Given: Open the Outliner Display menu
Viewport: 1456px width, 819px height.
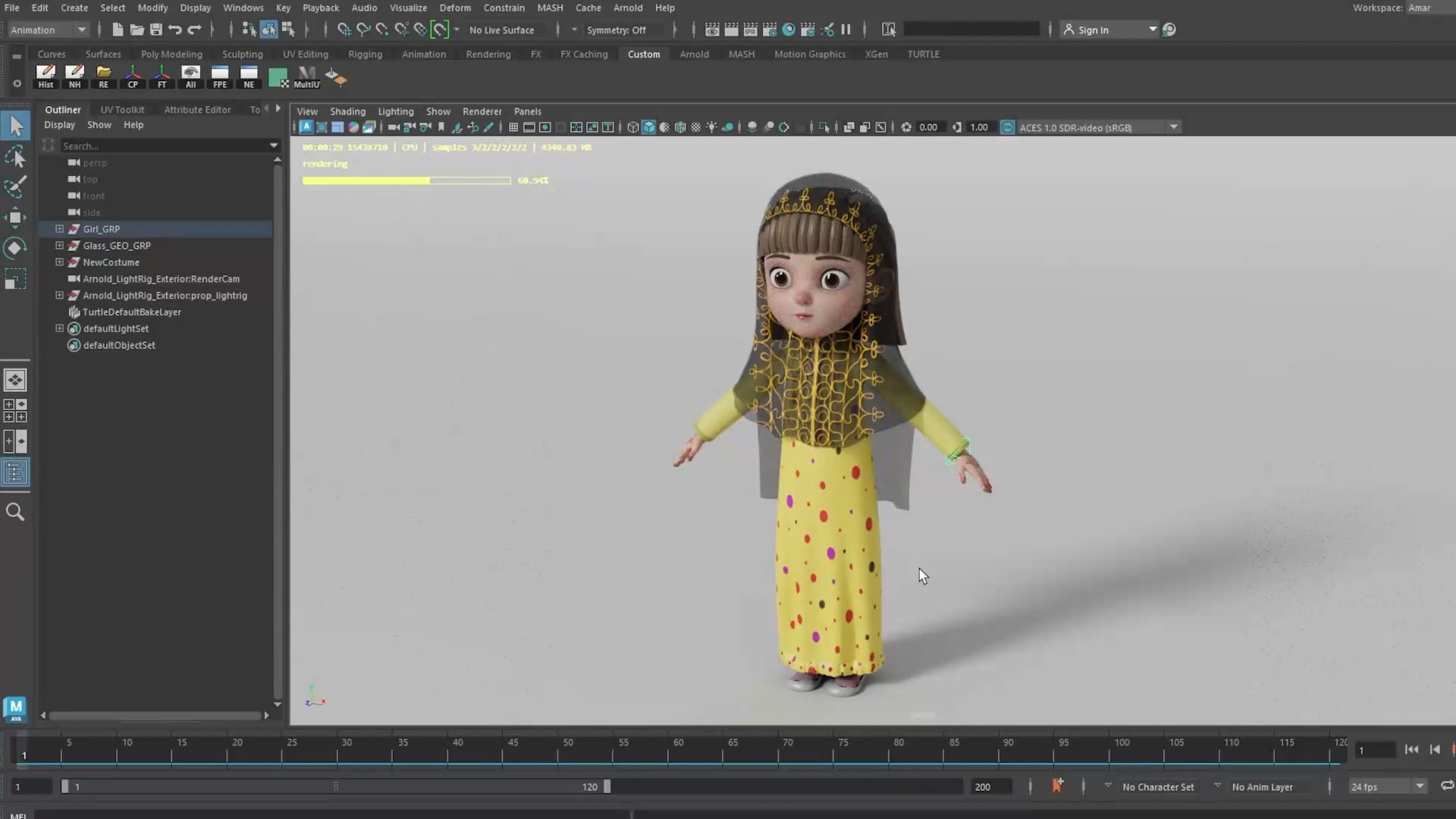Looking at the screenshot, I should pos(59,125).
